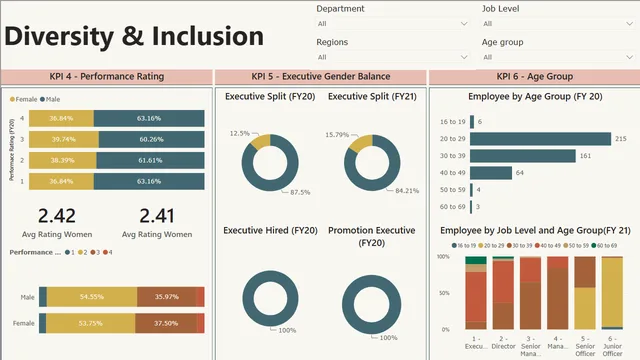Click the Age group dropdown chevron arrow

(x=629, y=57)
